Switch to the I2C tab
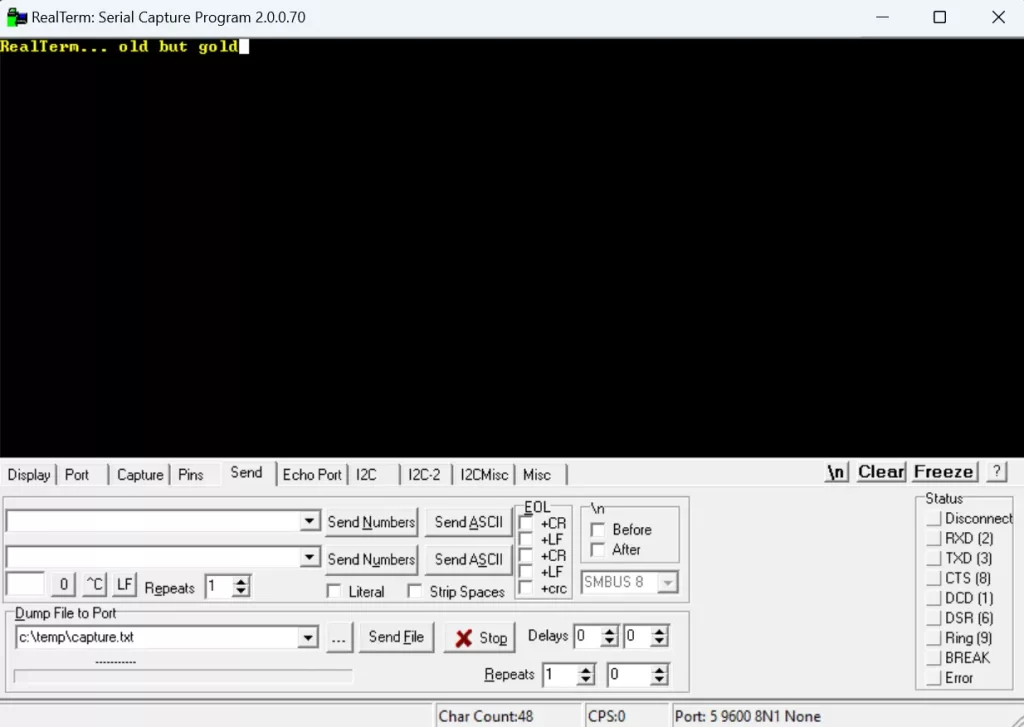Screen dimensions: 1024x727 pos(366,475)
